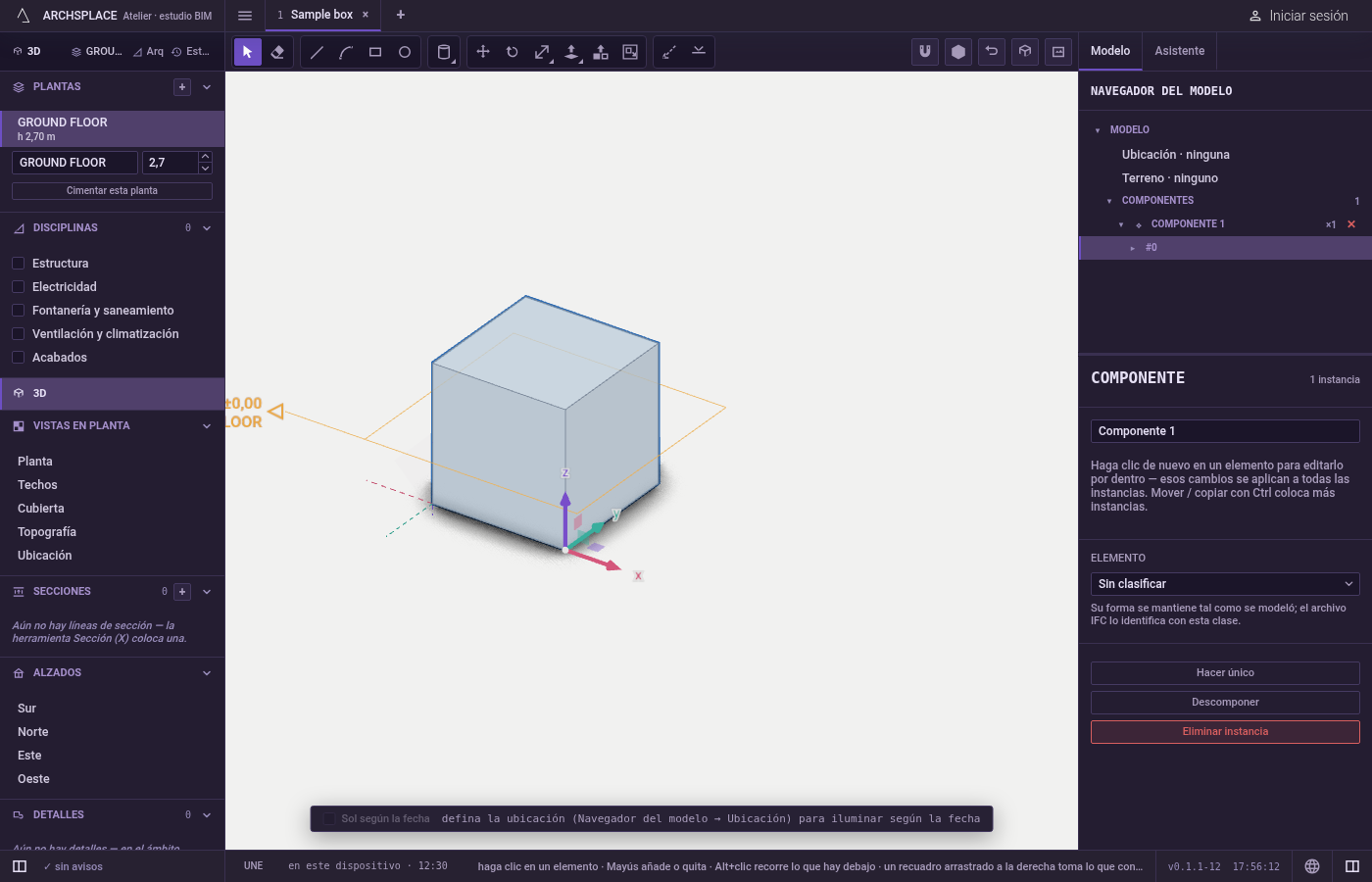
Task: Click Cimentar esta planta button
Action: (112, 191)
